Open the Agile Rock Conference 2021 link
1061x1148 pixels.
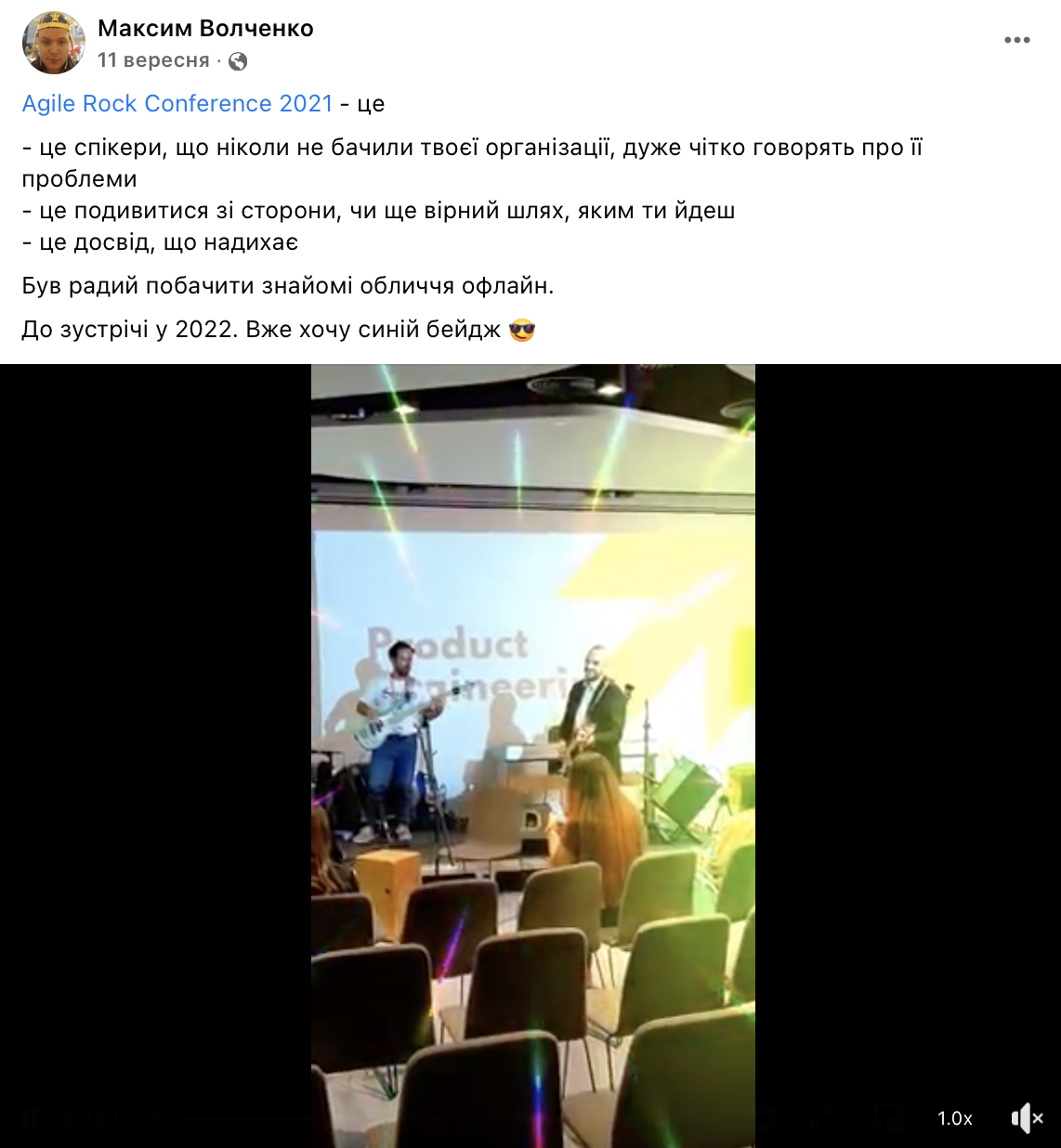tap(177, 103)
